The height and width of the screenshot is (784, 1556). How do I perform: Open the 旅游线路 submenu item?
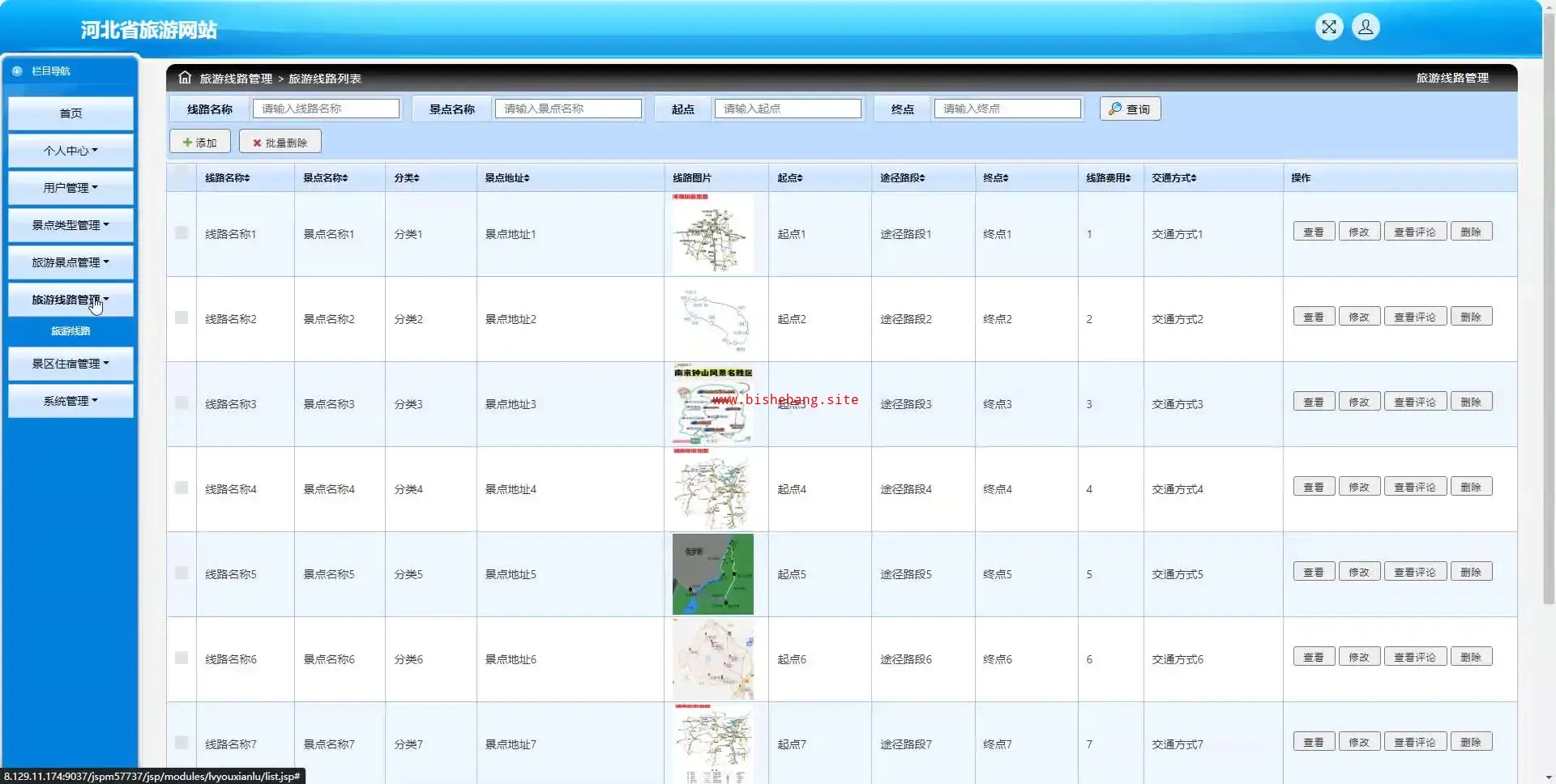(x=71, y=331)
